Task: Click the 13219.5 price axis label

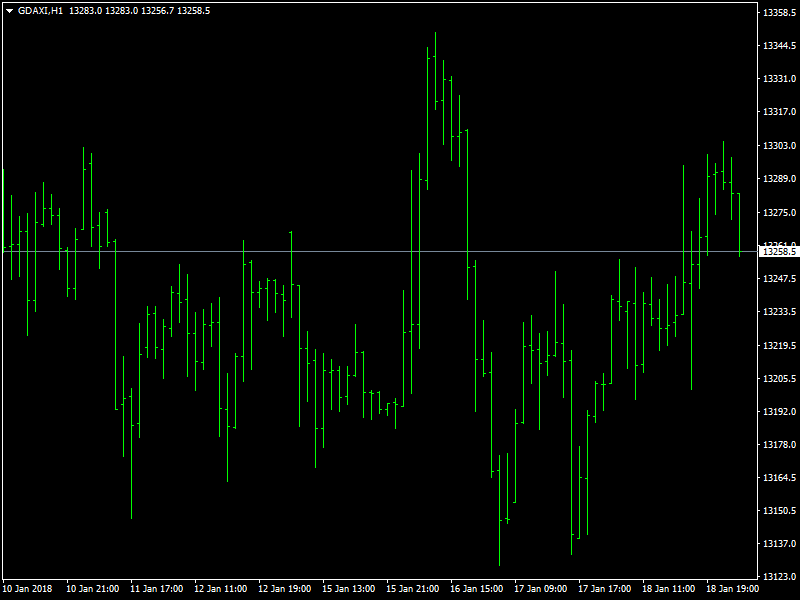Action: 779,345
